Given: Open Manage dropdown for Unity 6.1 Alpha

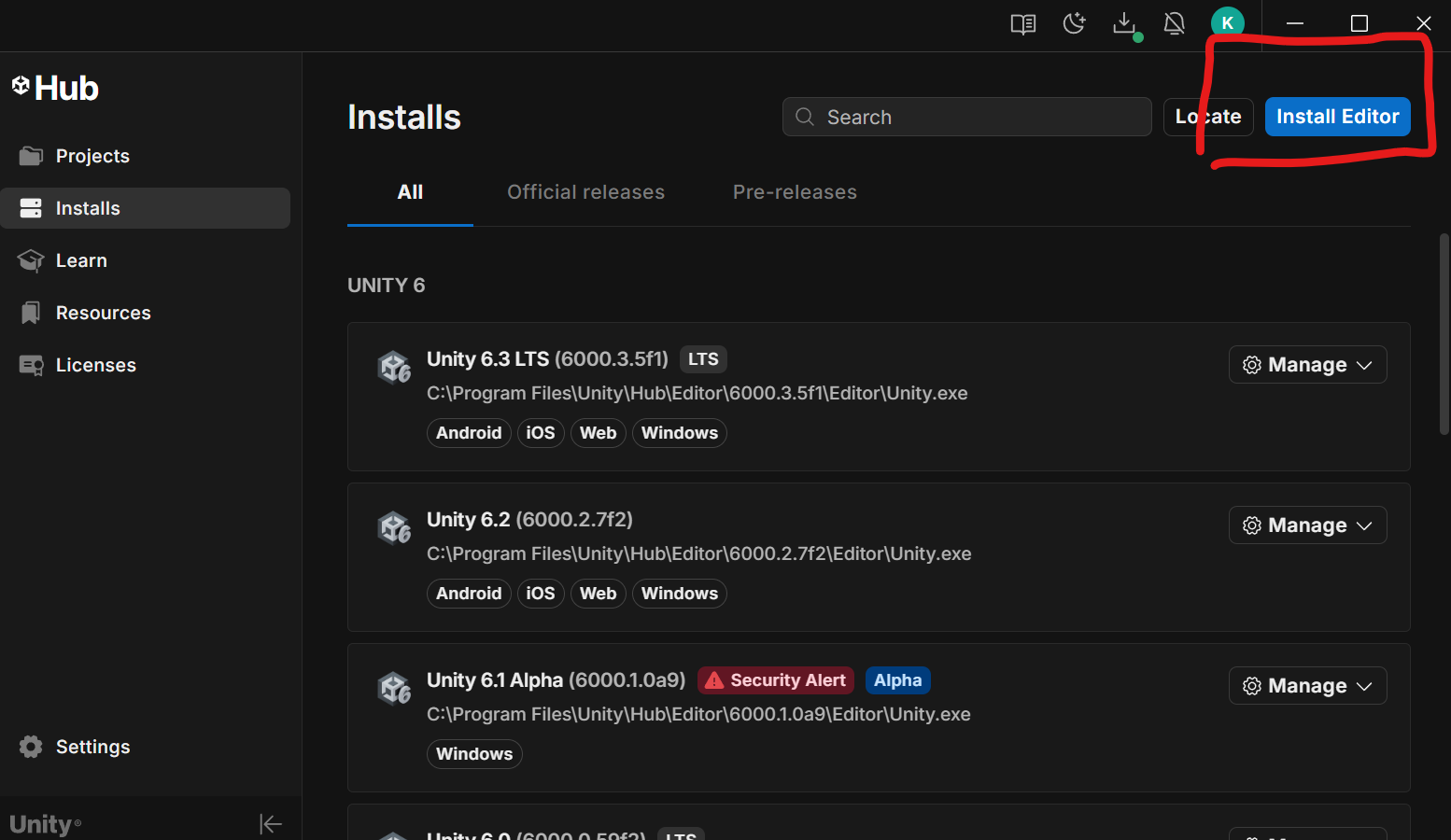Looking at the screenshot, I should [x=1307, y=686].
